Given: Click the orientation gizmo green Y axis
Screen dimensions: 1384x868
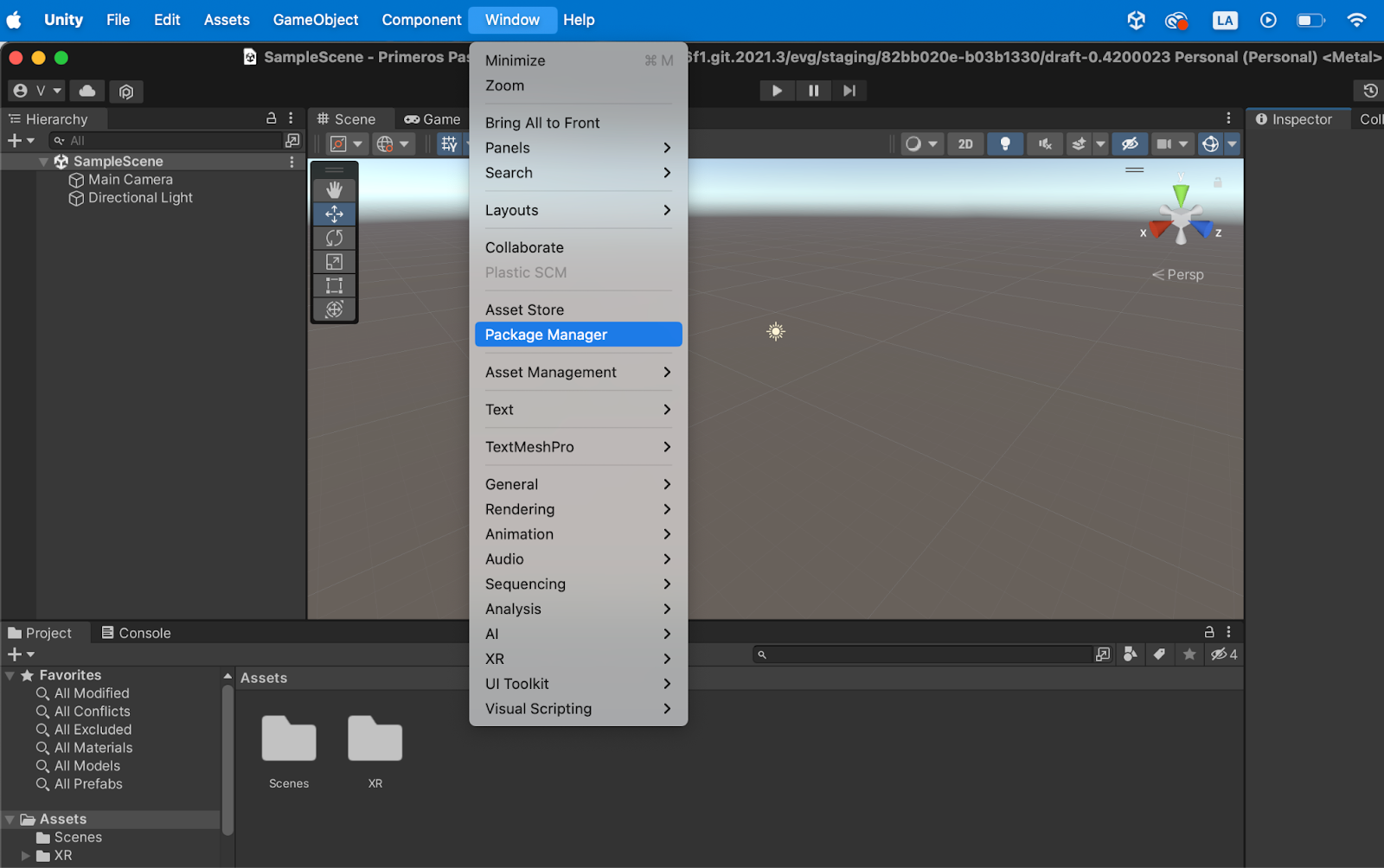Looking at the screenshot, I should [1181, 194].
